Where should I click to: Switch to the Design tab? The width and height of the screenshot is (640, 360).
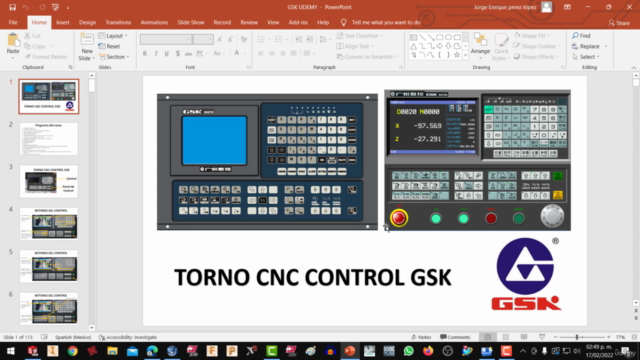click(x=87, y=22)
